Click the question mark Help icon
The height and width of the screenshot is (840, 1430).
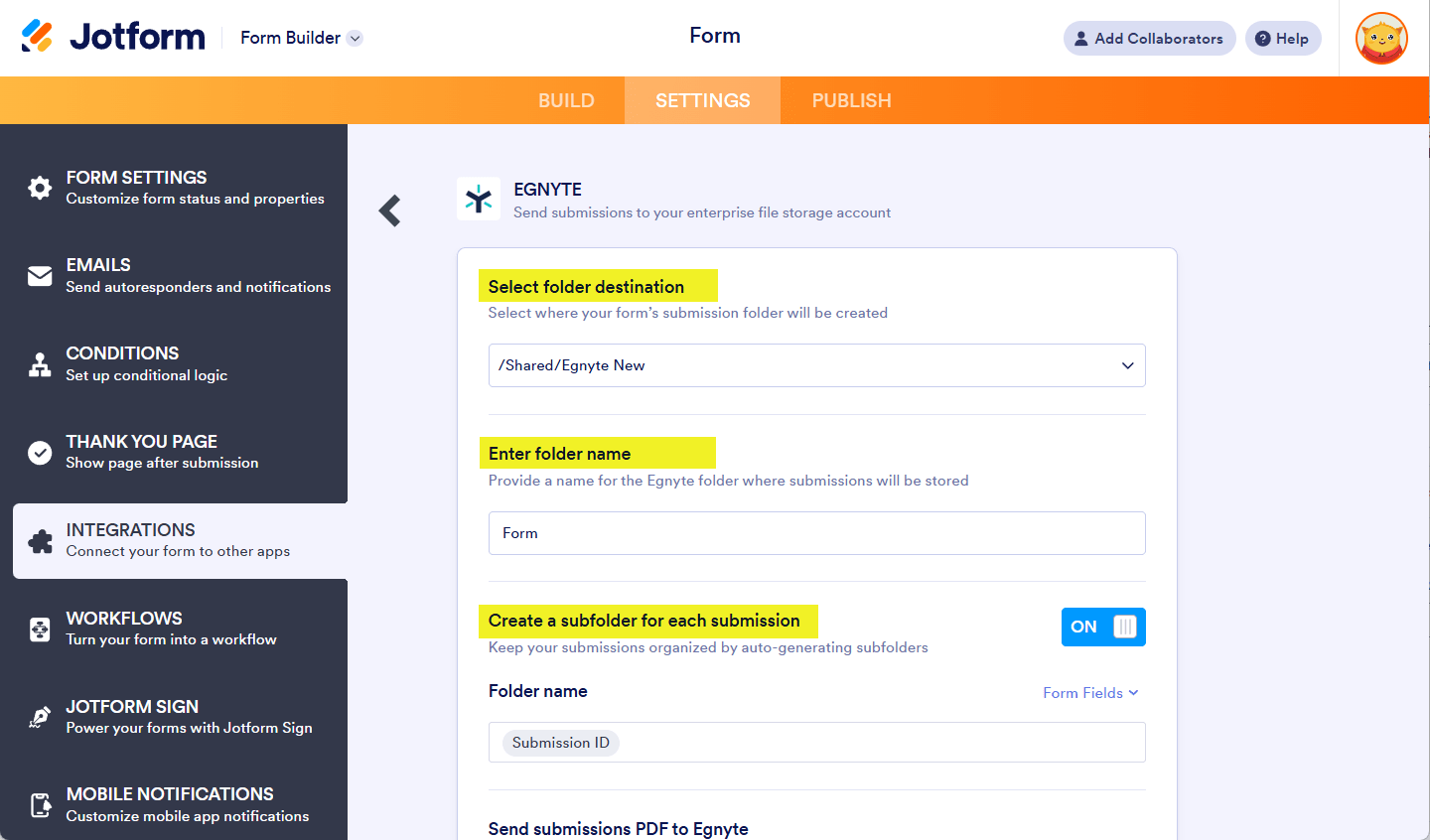pos(1262,39)
